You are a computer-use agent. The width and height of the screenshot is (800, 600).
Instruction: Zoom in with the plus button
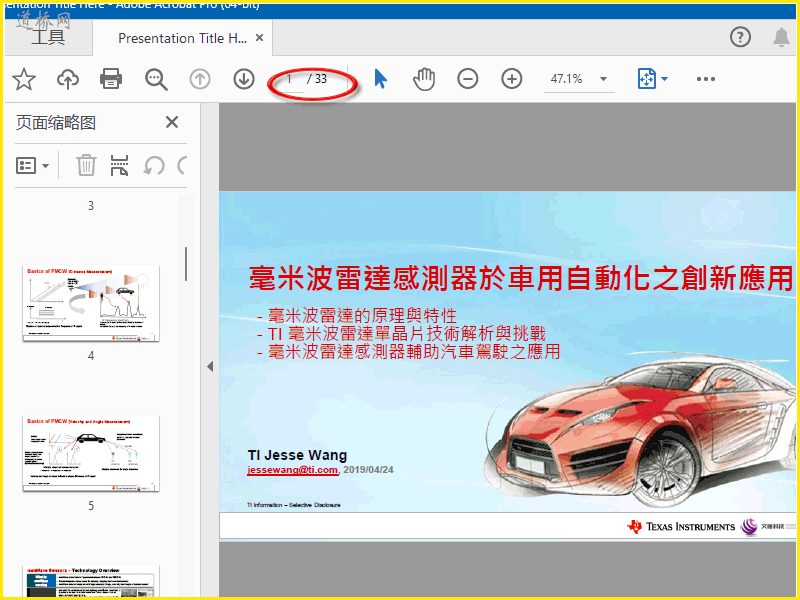512,79
